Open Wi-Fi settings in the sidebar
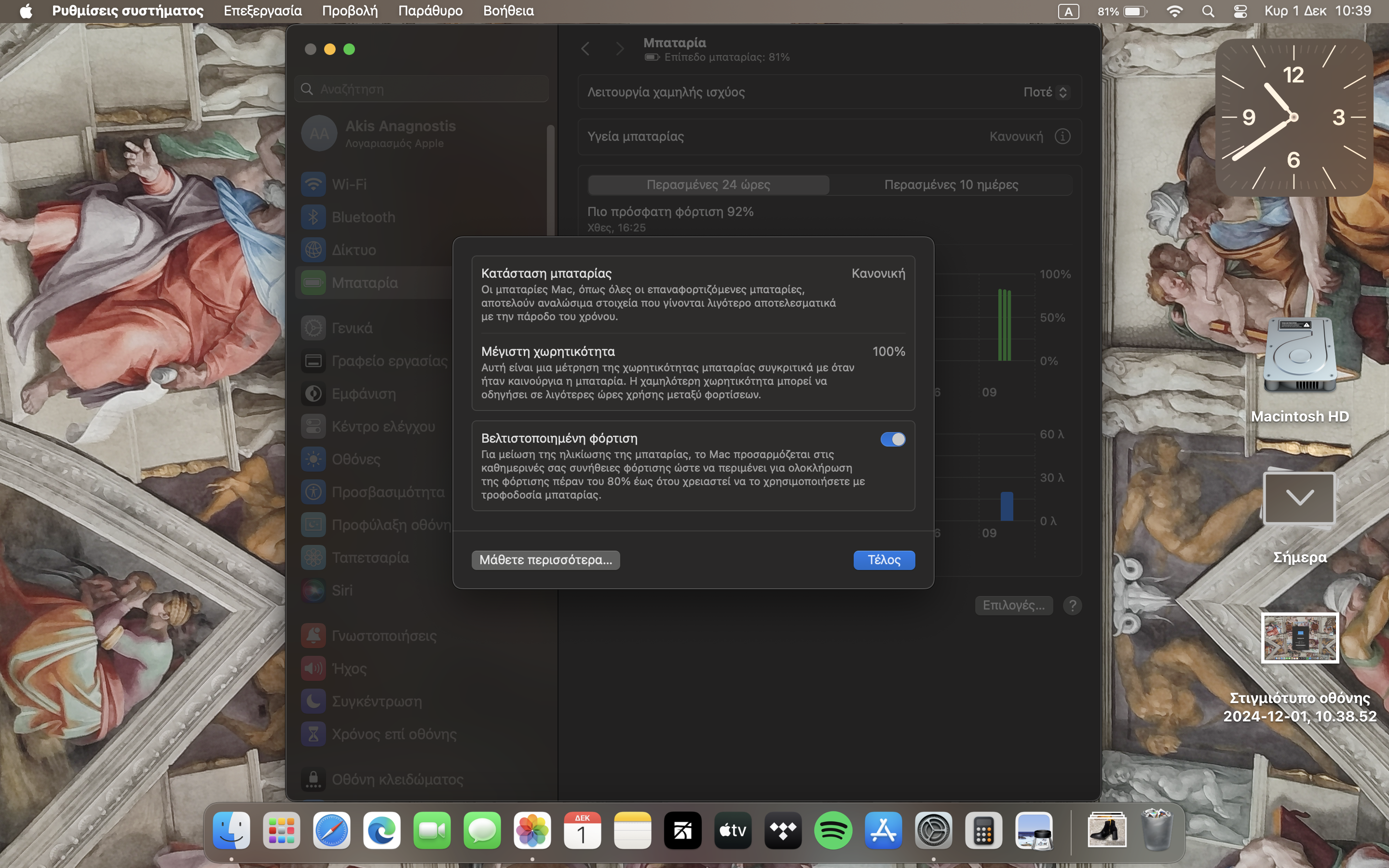Viewport: 1389px width, 868px height. [349, 184]
